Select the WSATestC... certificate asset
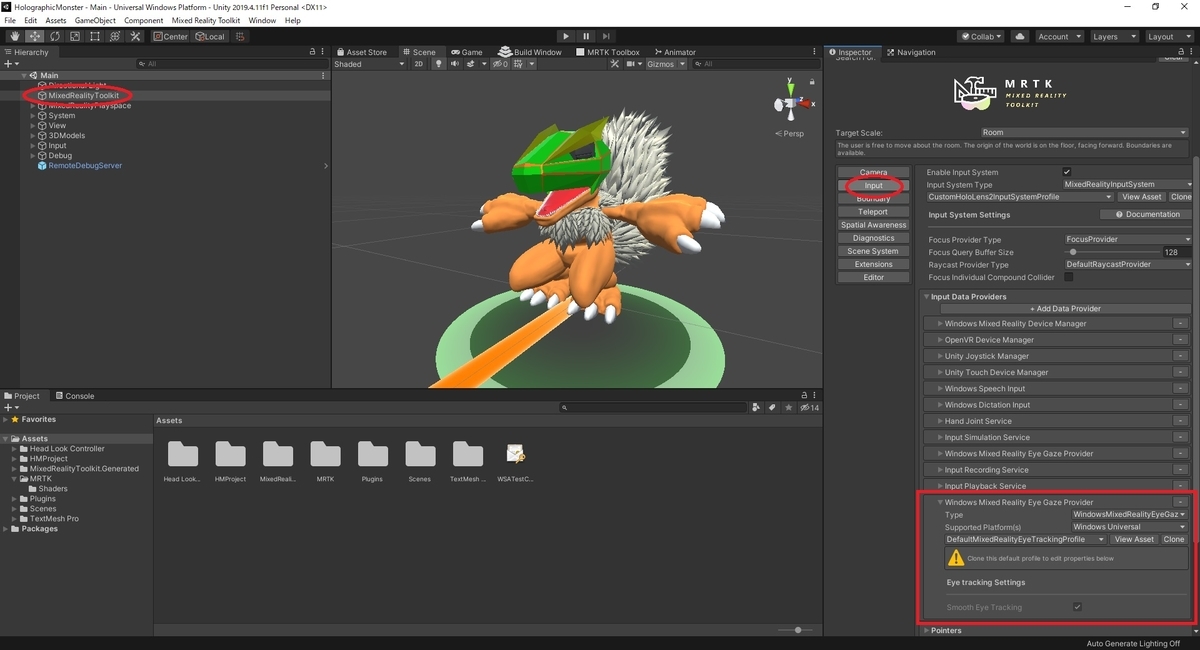1200x650 pixels. (515, 455)
